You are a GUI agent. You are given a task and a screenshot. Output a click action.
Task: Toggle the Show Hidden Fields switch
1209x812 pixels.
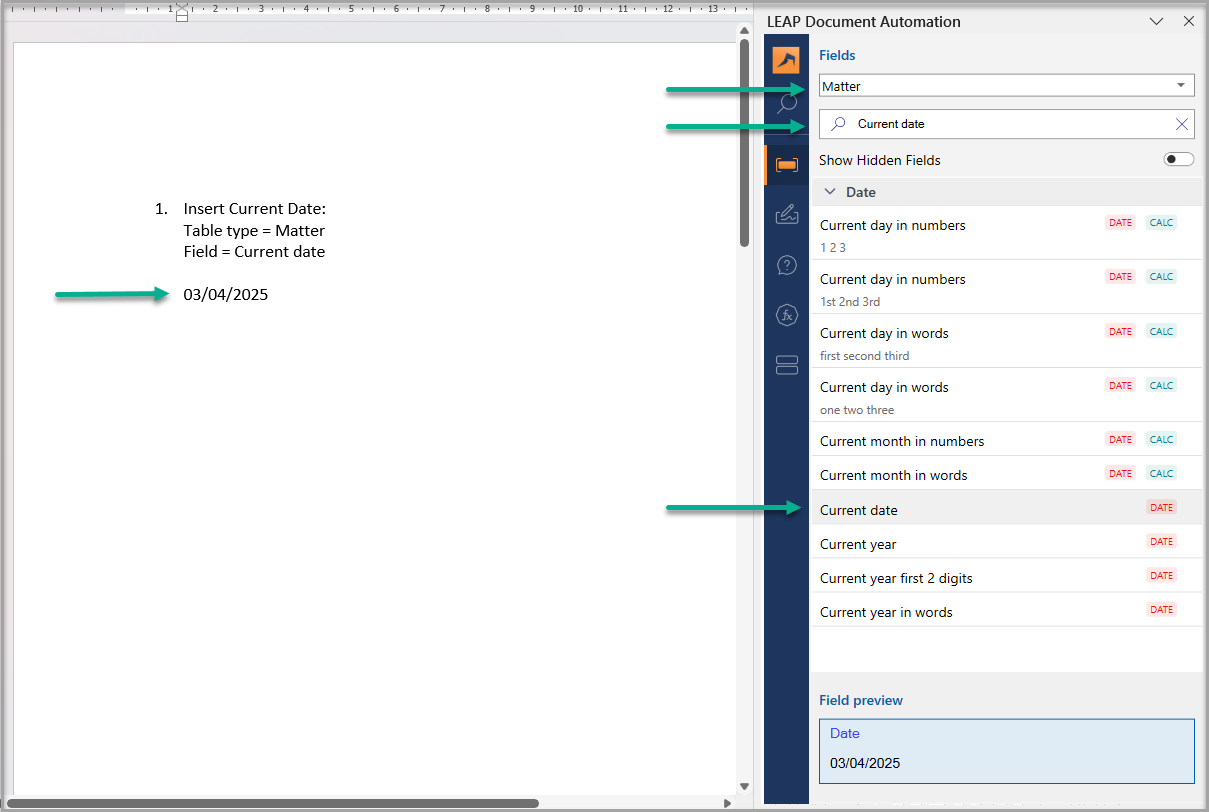1178,160
